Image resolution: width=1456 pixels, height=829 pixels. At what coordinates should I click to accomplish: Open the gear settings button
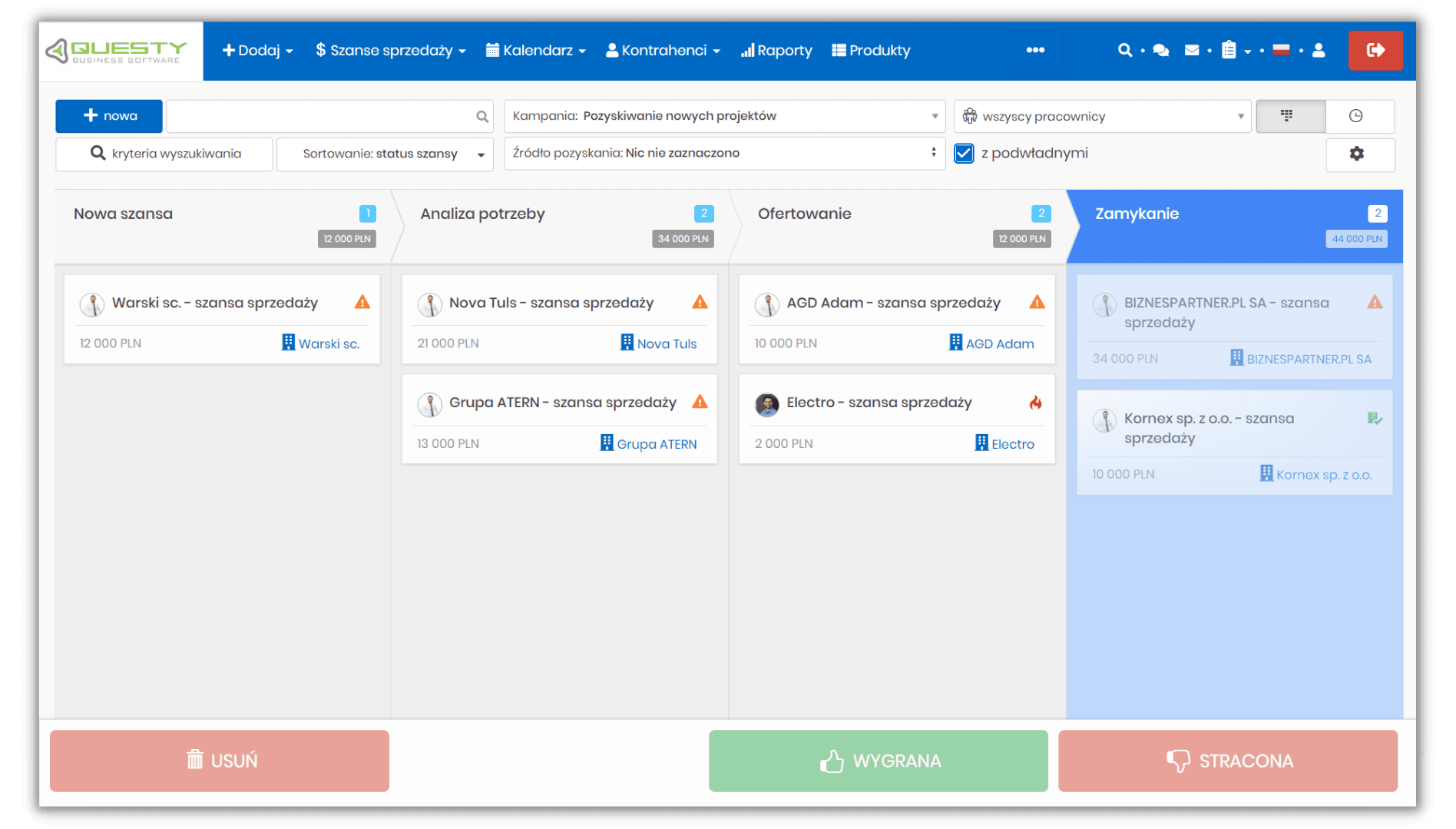(x=1360, y=154)
